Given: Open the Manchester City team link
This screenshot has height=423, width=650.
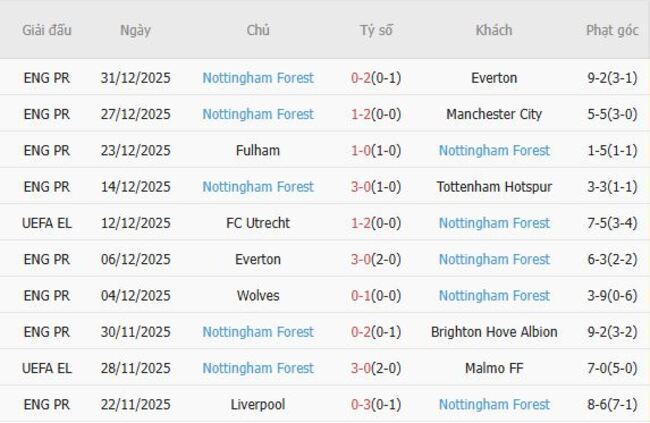Looking at the screenshot, I should (494, 114).
